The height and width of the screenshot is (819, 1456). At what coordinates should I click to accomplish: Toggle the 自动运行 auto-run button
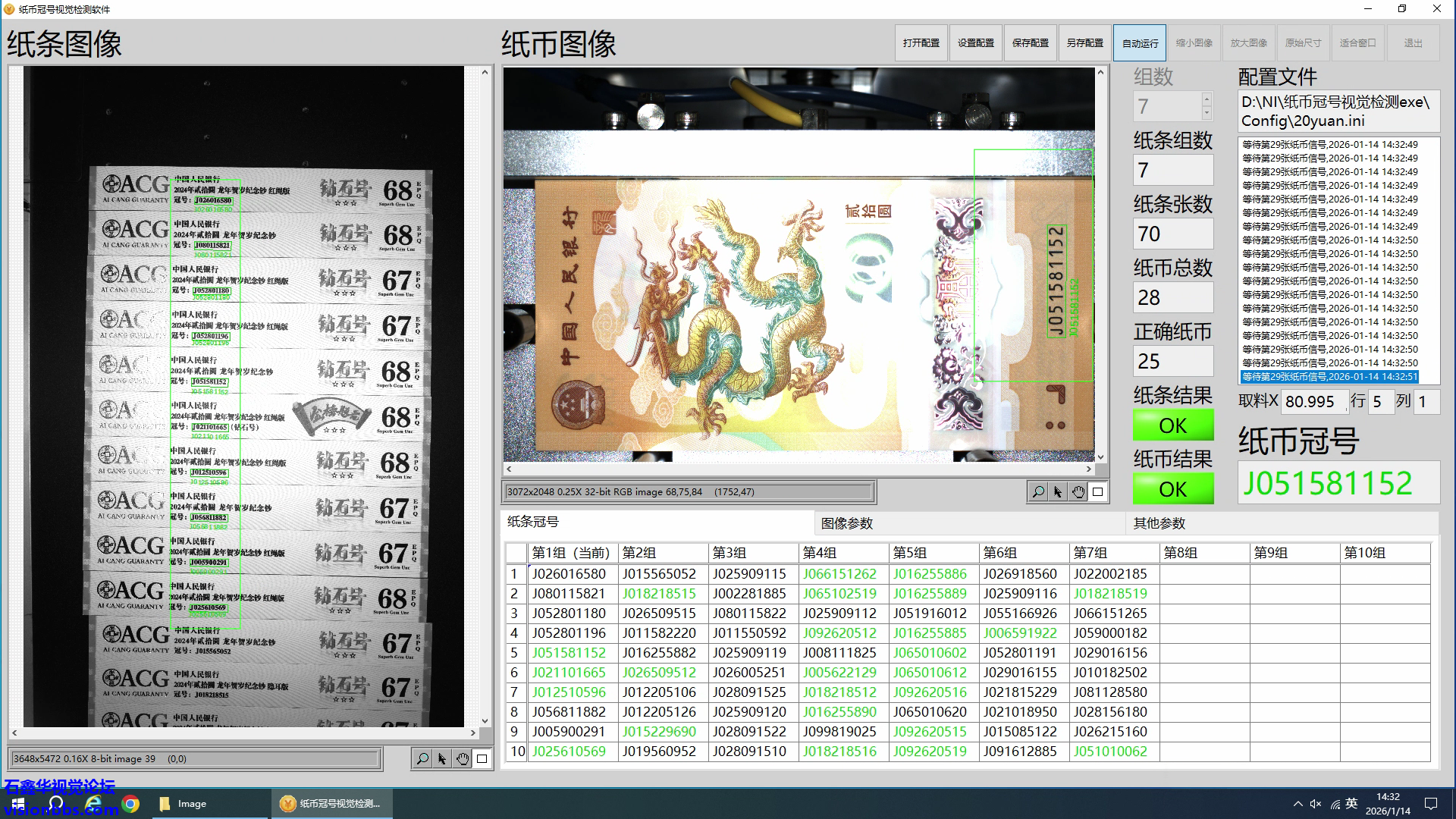coord(1140,43)
